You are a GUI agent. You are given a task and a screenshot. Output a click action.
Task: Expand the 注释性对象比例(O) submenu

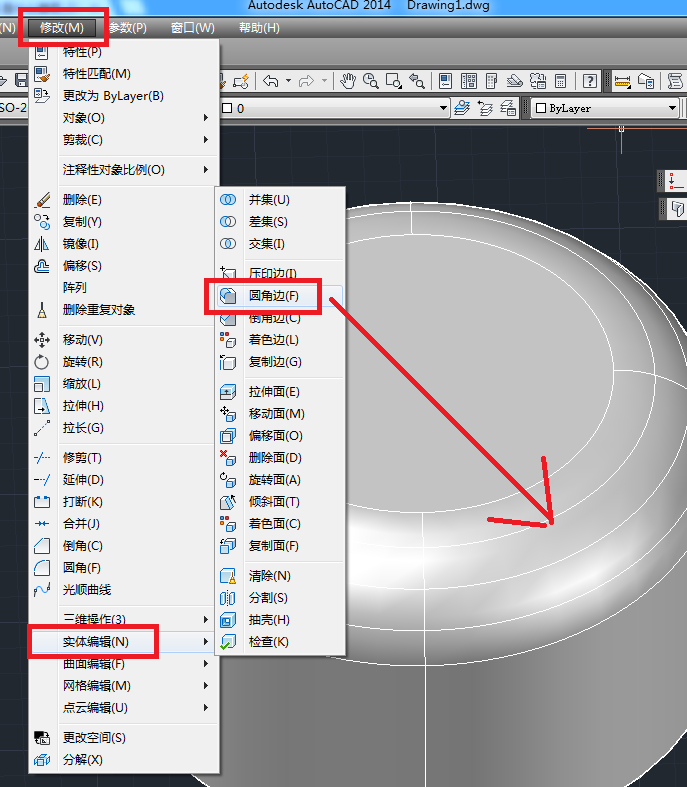(x=124, y=170)
